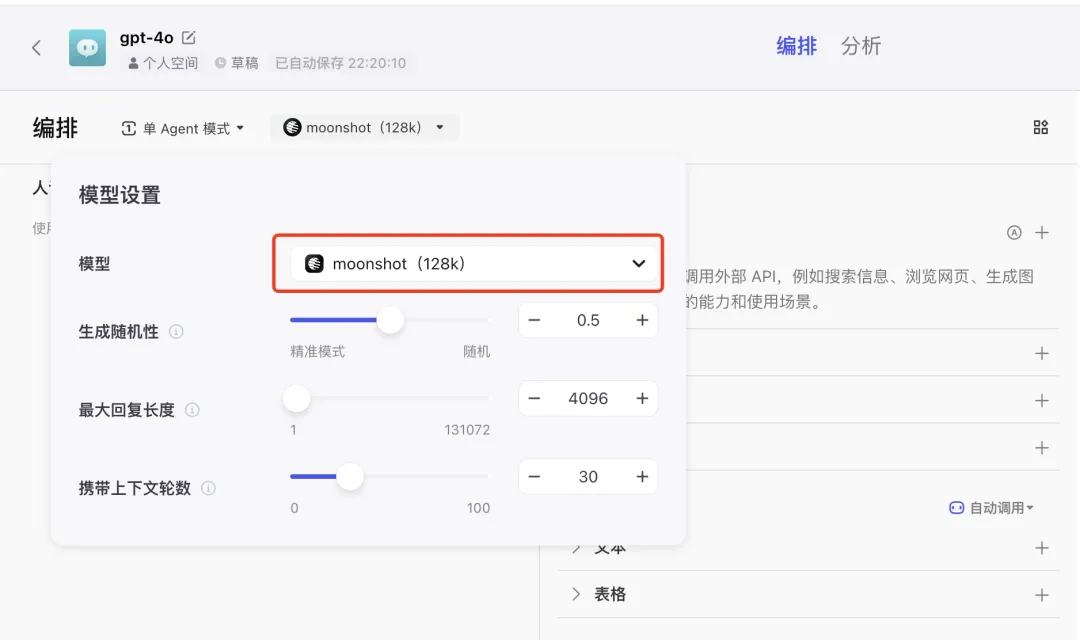This screenshot has height=640, width=1080.
Task: Click the 4096 value field
Action: pyautogui.click(x=588, y=399)
